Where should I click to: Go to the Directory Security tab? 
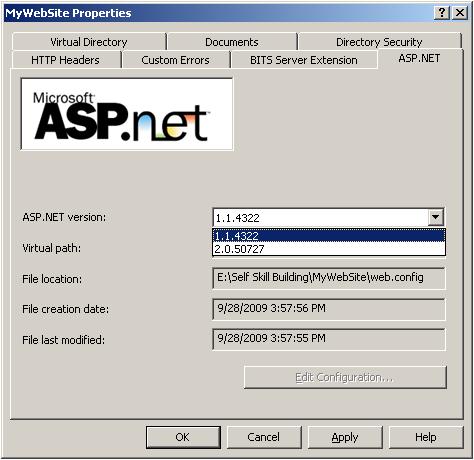(x=379, y=42)
